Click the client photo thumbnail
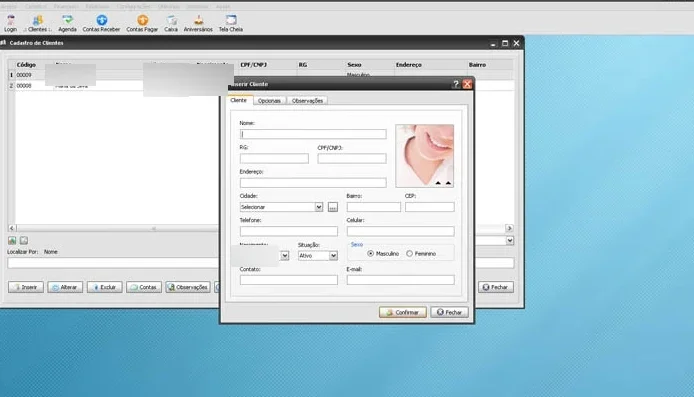694x397 pixels. click(424, 156)
